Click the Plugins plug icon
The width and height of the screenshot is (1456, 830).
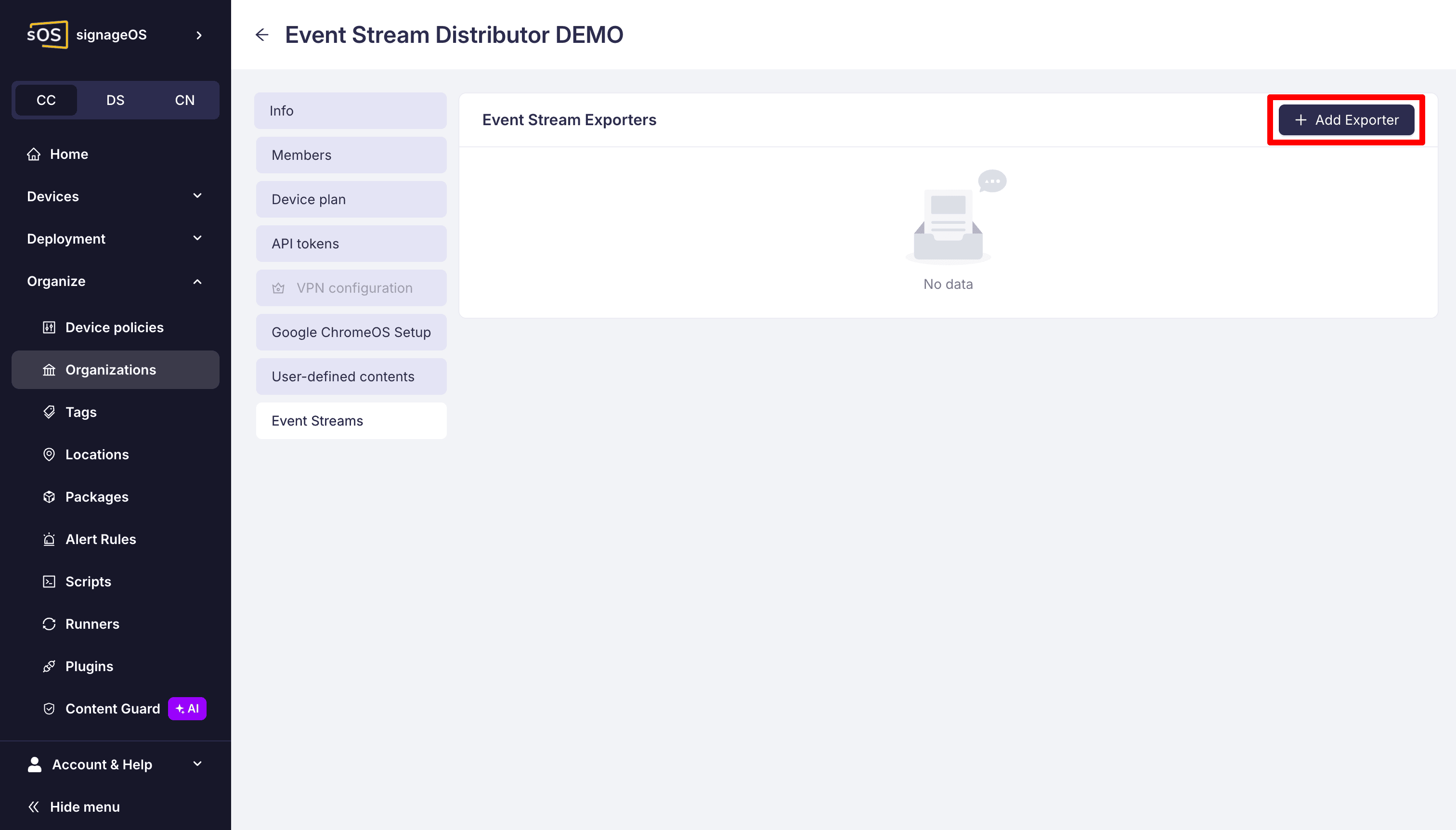49,666
